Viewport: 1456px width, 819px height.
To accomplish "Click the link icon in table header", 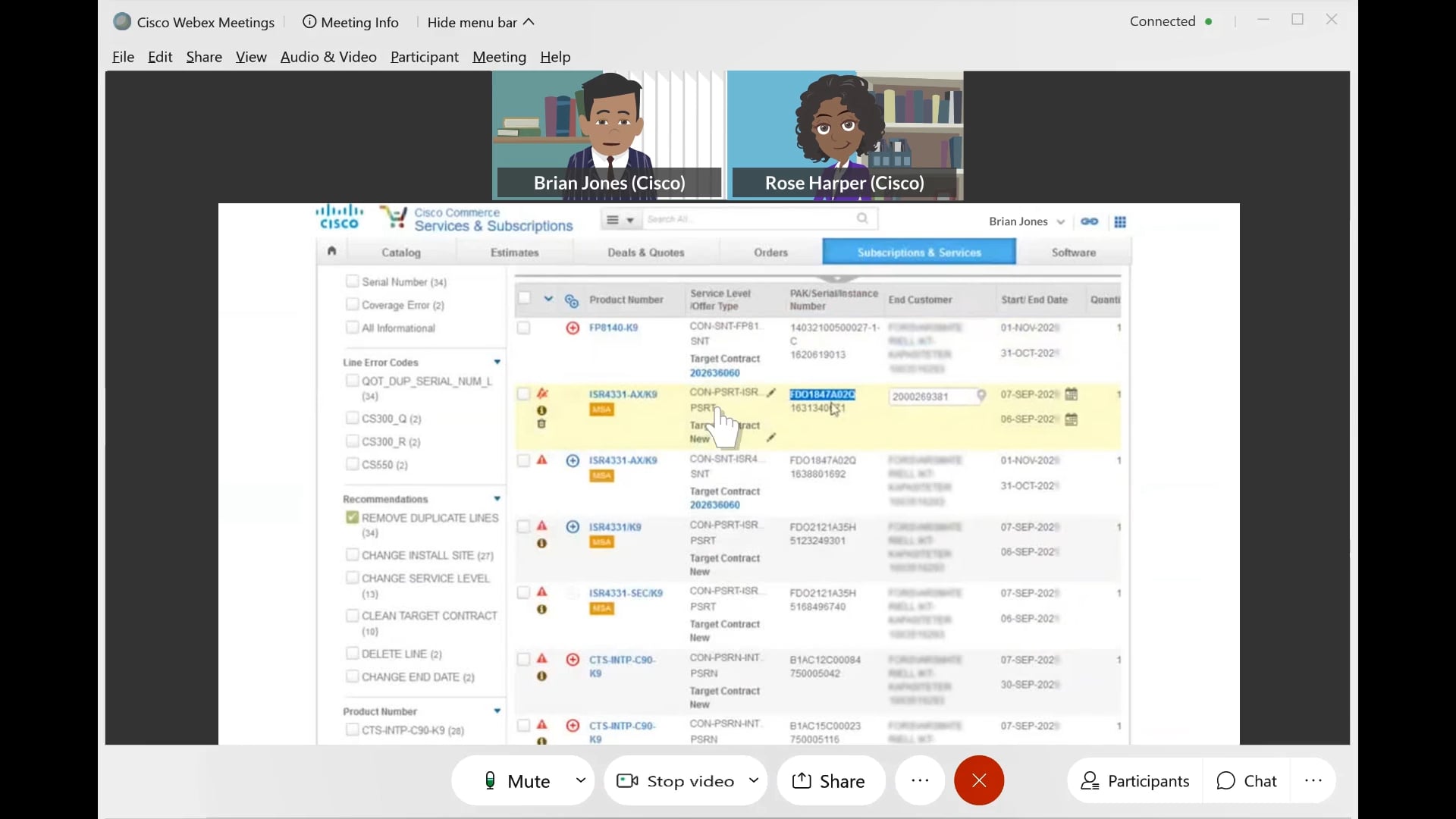I will coord(572,301).
